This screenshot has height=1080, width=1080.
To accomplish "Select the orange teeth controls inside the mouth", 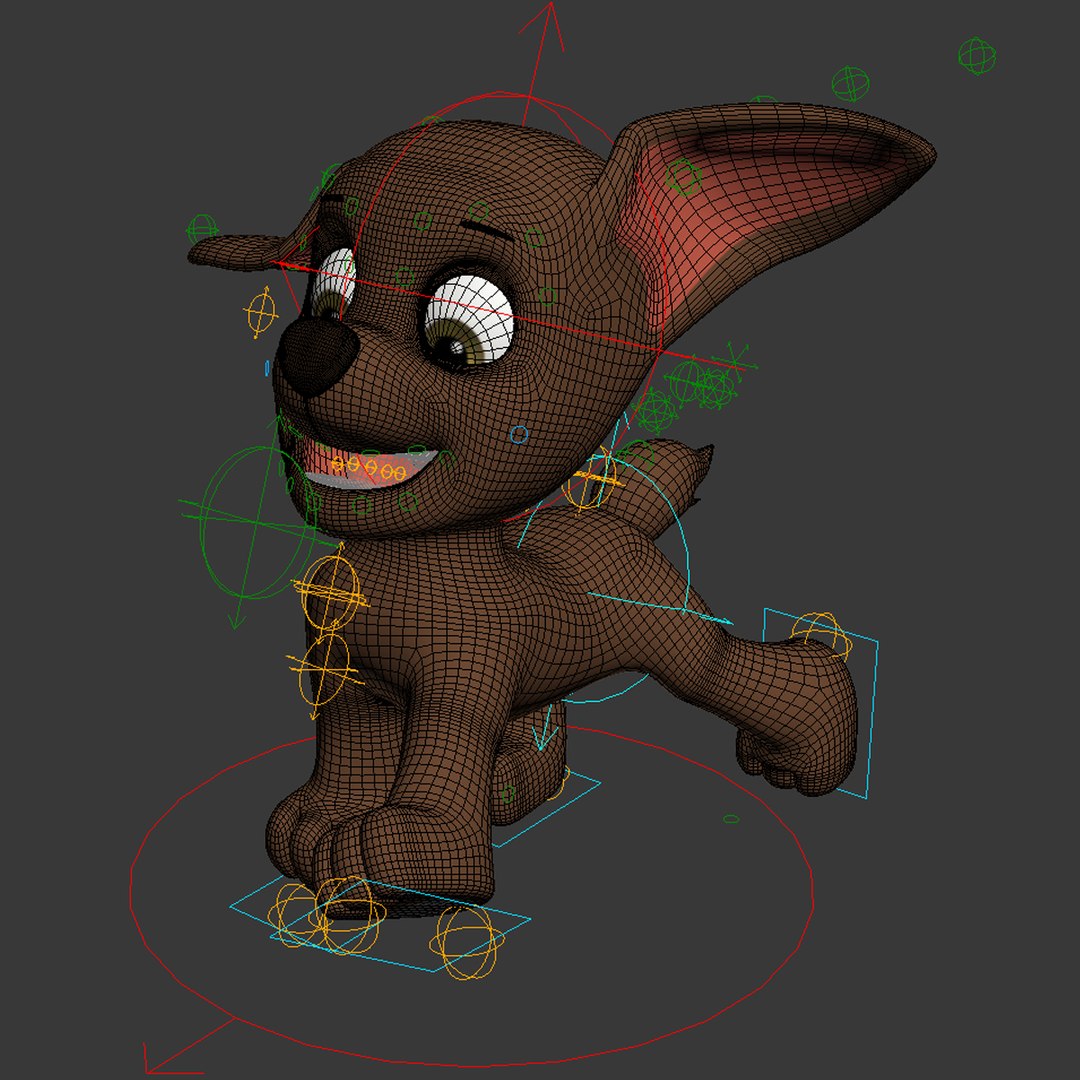I will (x=368, y=468).
